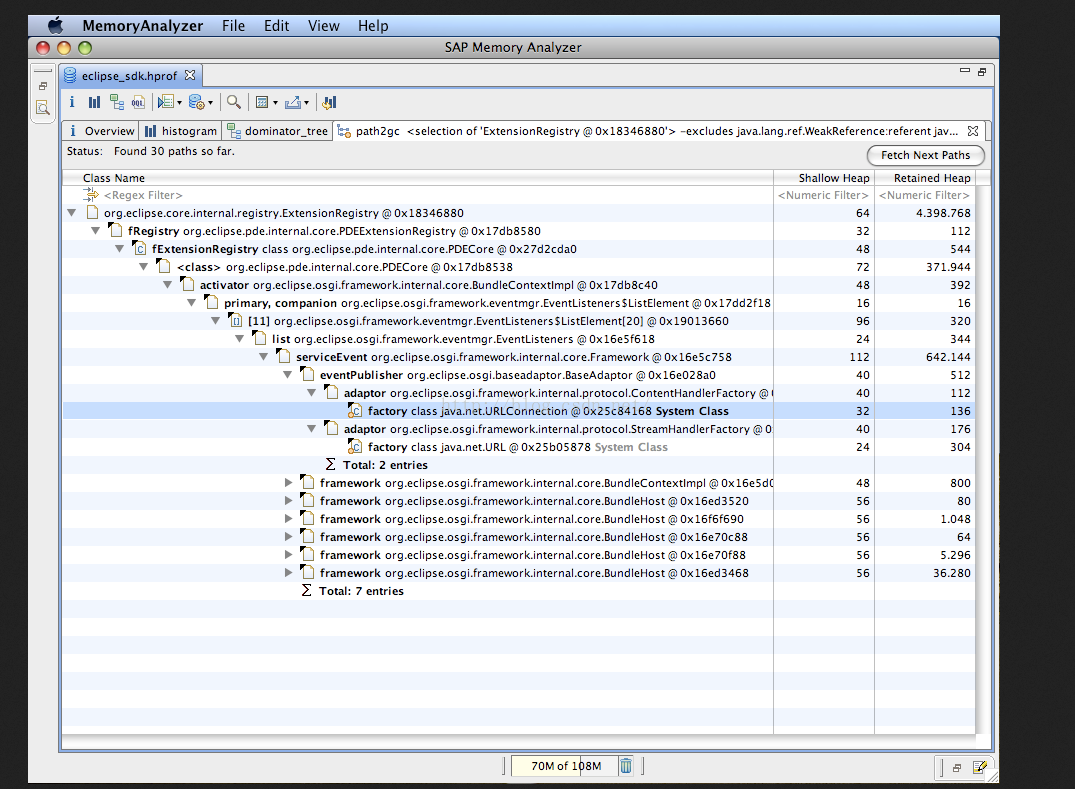Viewport: 1075px width, 789px height.
Task: Open histogram via the toolbar bar-chart icon
Action: coord(94,102)
